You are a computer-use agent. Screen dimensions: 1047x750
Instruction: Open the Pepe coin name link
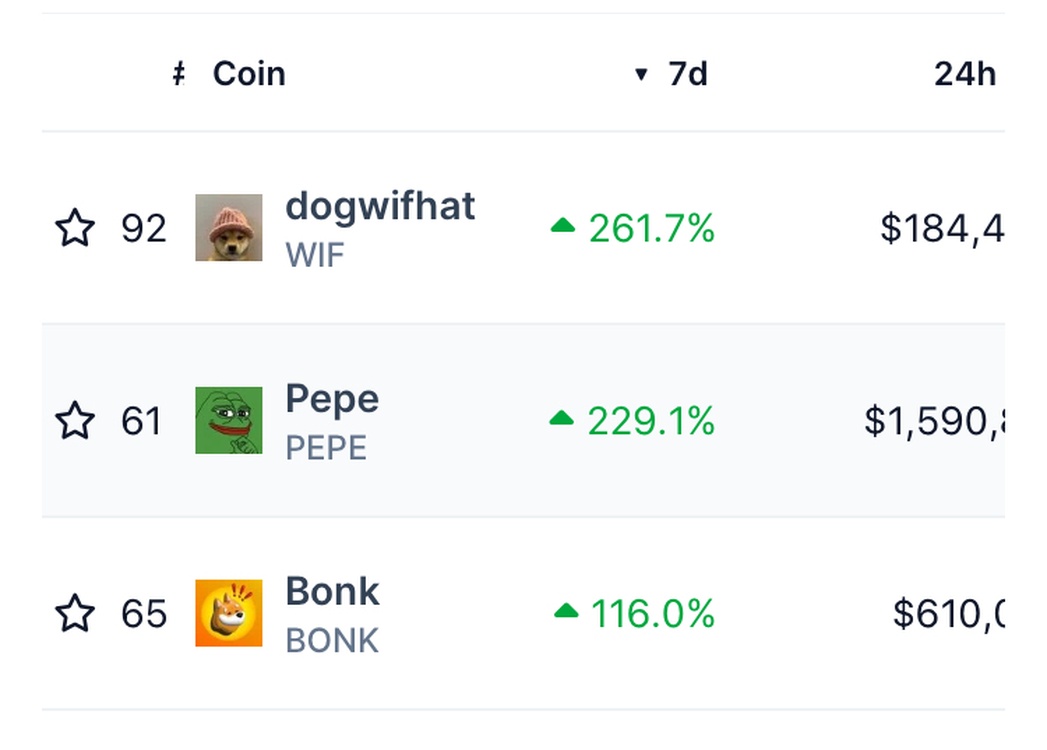click(332, 399)
